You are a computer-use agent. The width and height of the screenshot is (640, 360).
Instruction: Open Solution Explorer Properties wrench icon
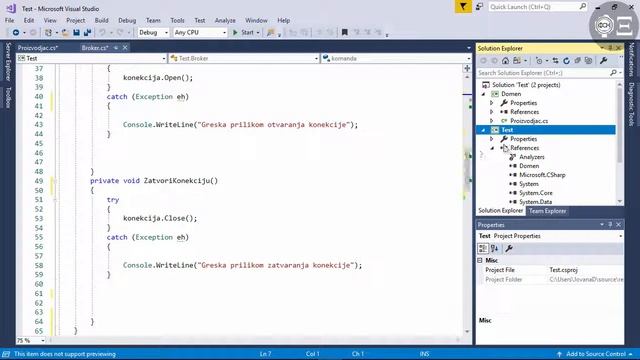(604, 60)
